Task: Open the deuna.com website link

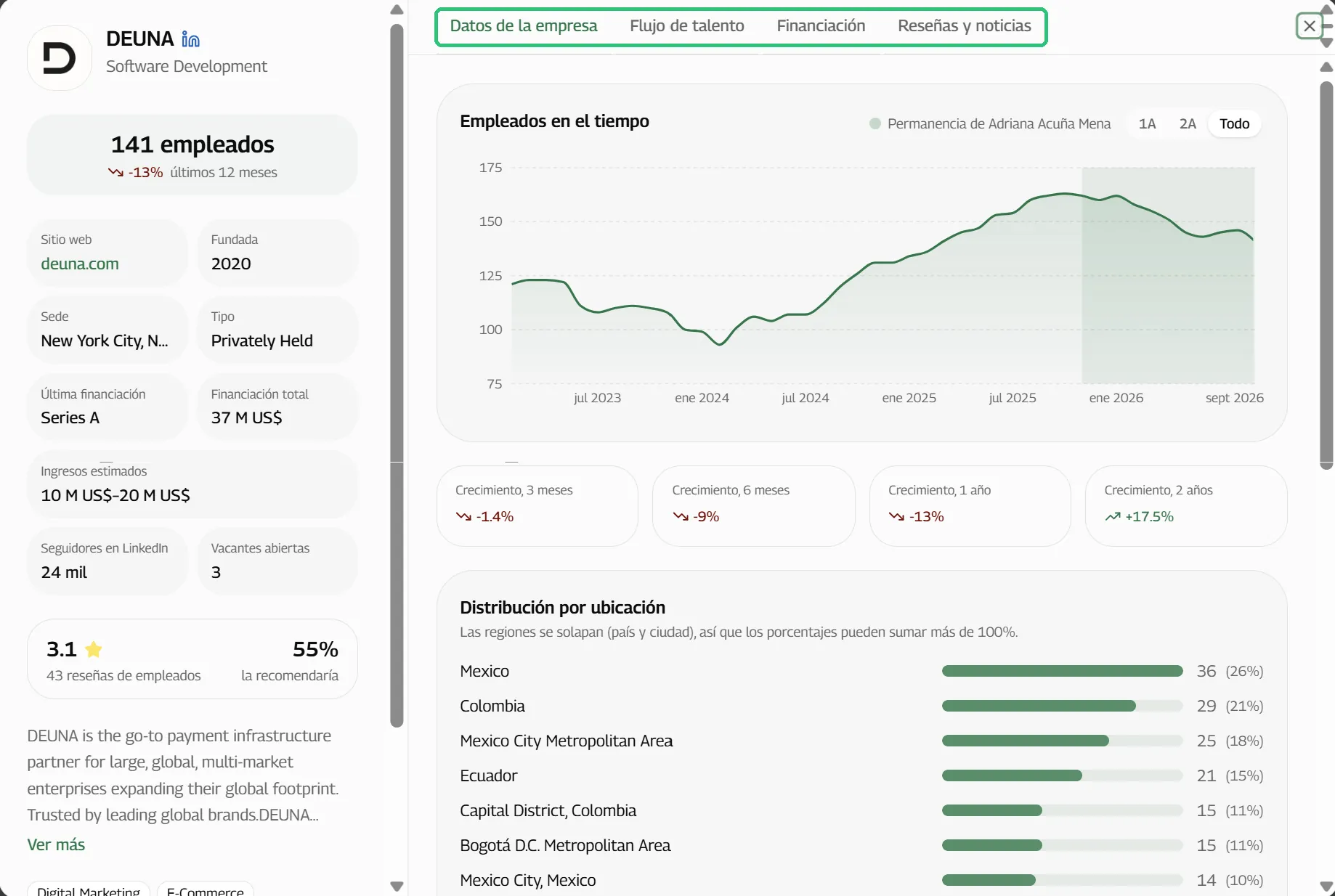Action: coord(80,264)
